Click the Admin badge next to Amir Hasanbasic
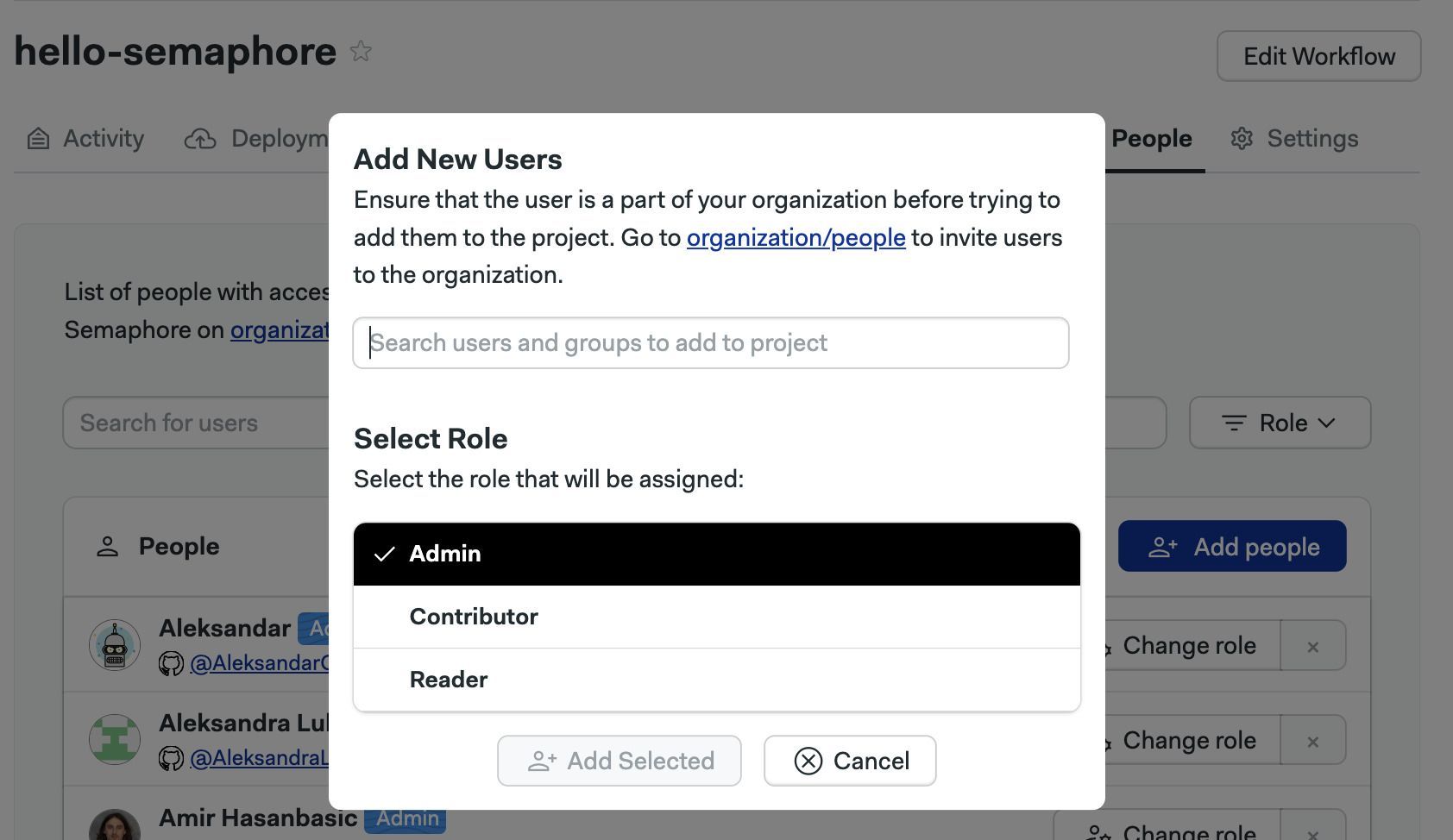Viewport: 1453px width, 840px height. [x=406, y=818]
